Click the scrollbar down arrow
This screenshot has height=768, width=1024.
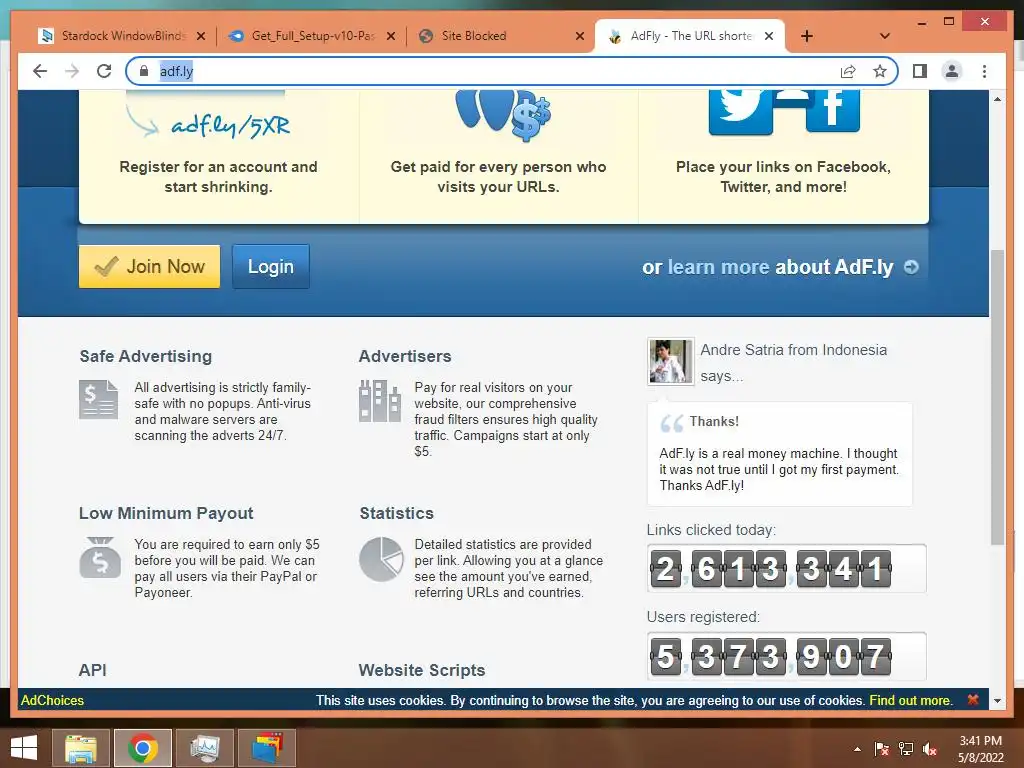click(x=997, y=701)
